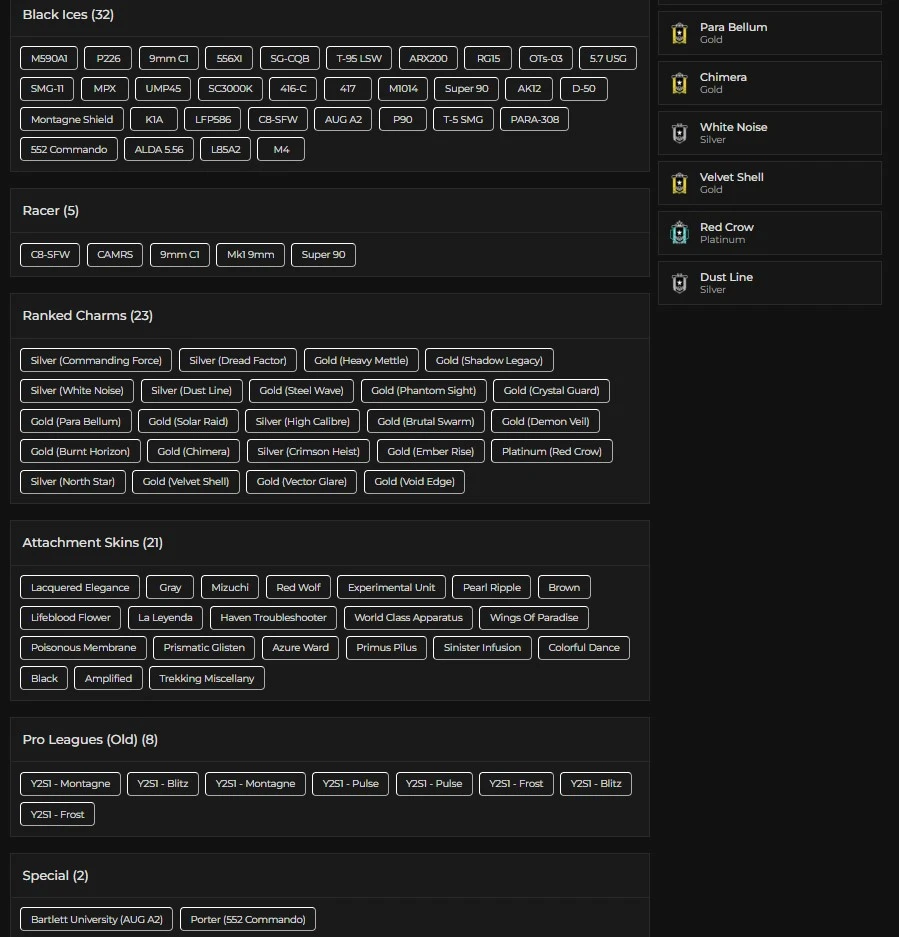Click the White Noise silver rank icon

click(x=680, y=133)
